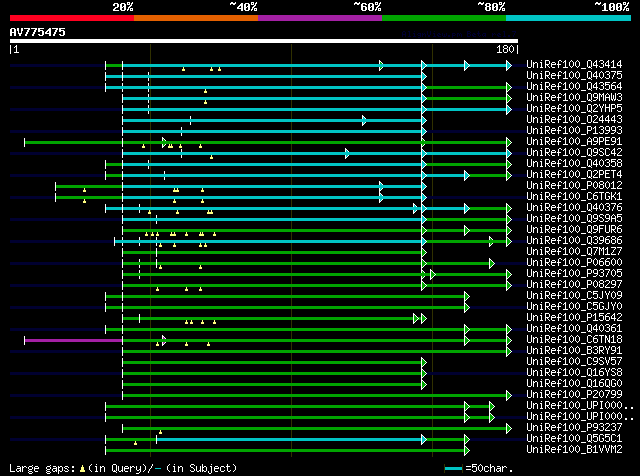640x476 pixels.
Task: Select the UniRef100_P15642 label
Action: click(574, 318)
